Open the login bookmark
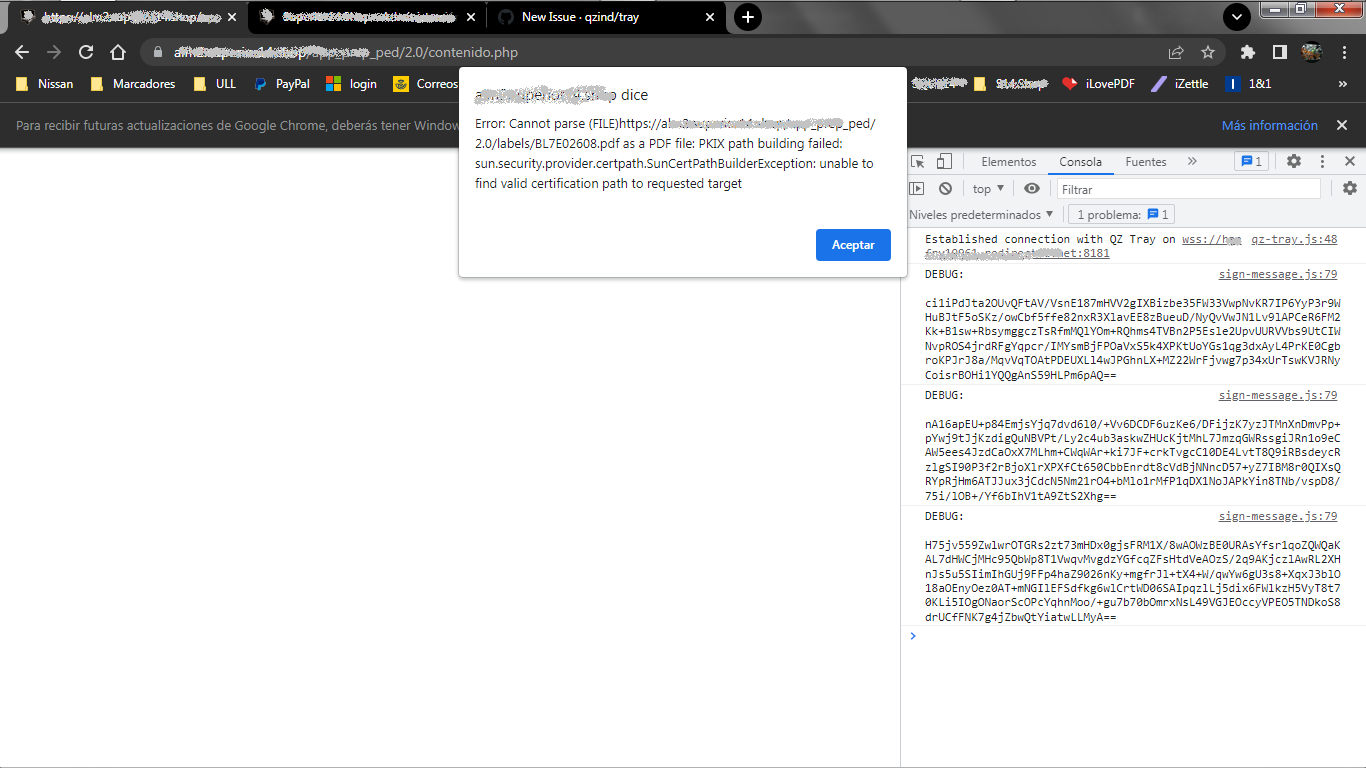The height and width of the screenshot is (768, 1366). [x=352, y=84]
